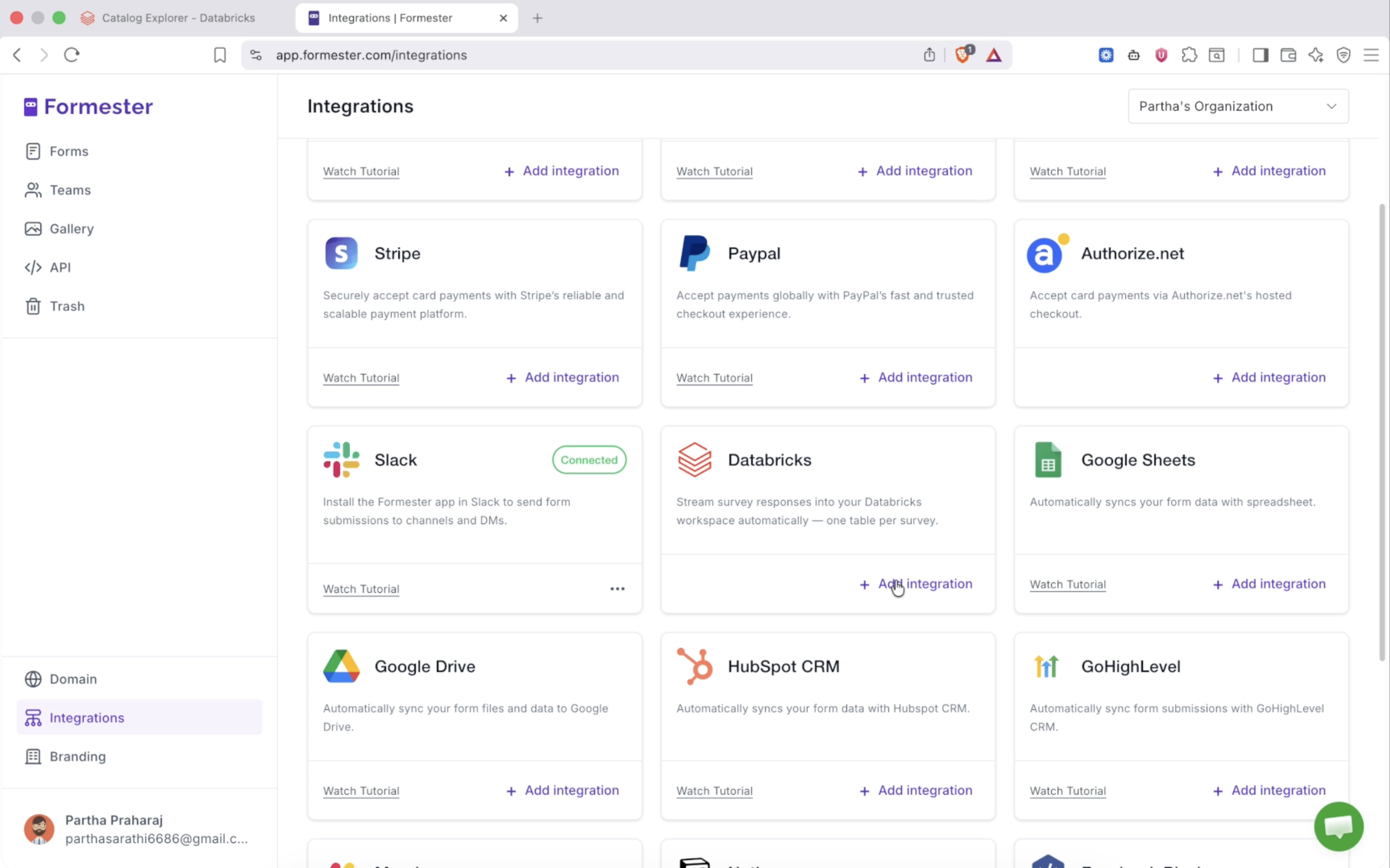This screenshot has height=868, width=1390.
Task: Click the Slack Connected status badge
Action: (589, 460)
